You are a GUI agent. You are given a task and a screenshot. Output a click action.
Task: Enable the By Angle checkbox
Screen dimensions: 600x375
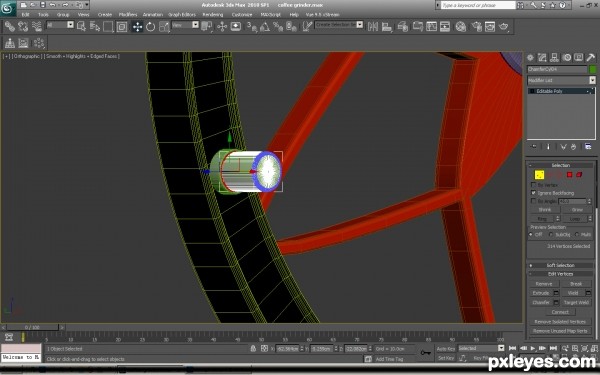point(533,201)
